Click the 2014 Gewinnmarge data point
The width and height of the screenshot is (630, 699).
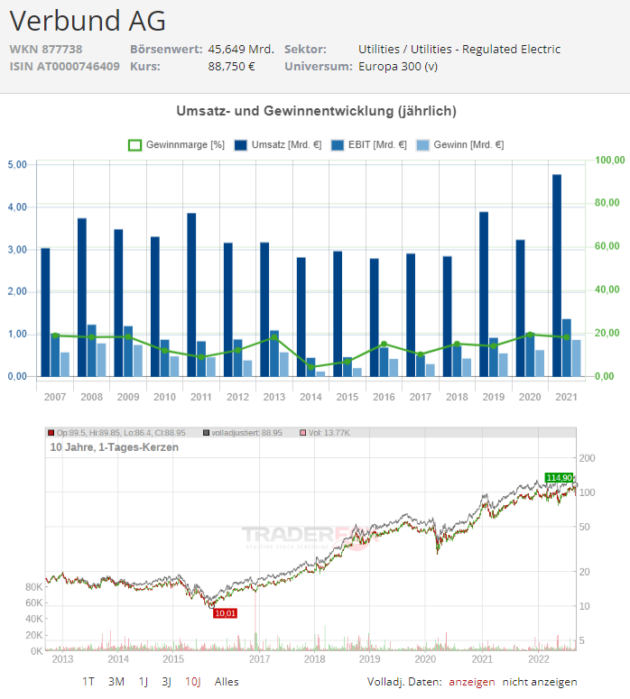click(x=311, y=367)
